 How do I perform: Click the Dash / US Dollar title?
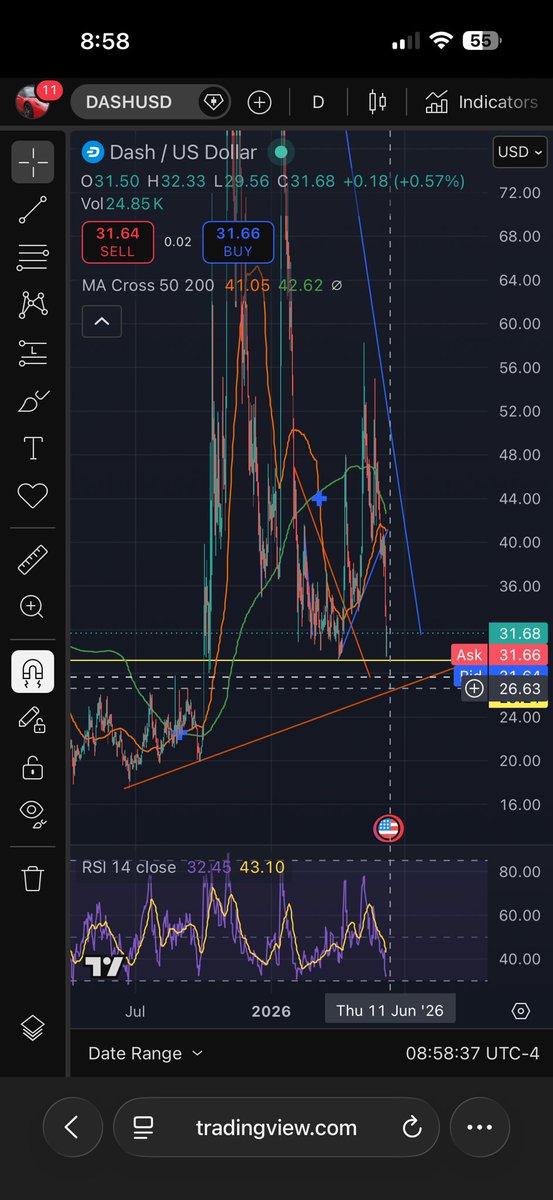(184, 152)
